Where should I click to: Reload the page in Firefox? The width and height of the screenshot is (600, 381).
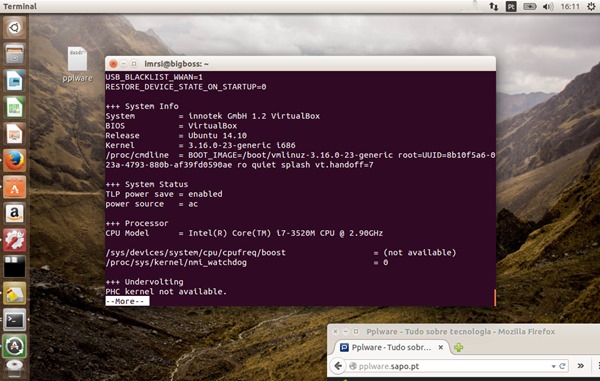click(562, 366)
